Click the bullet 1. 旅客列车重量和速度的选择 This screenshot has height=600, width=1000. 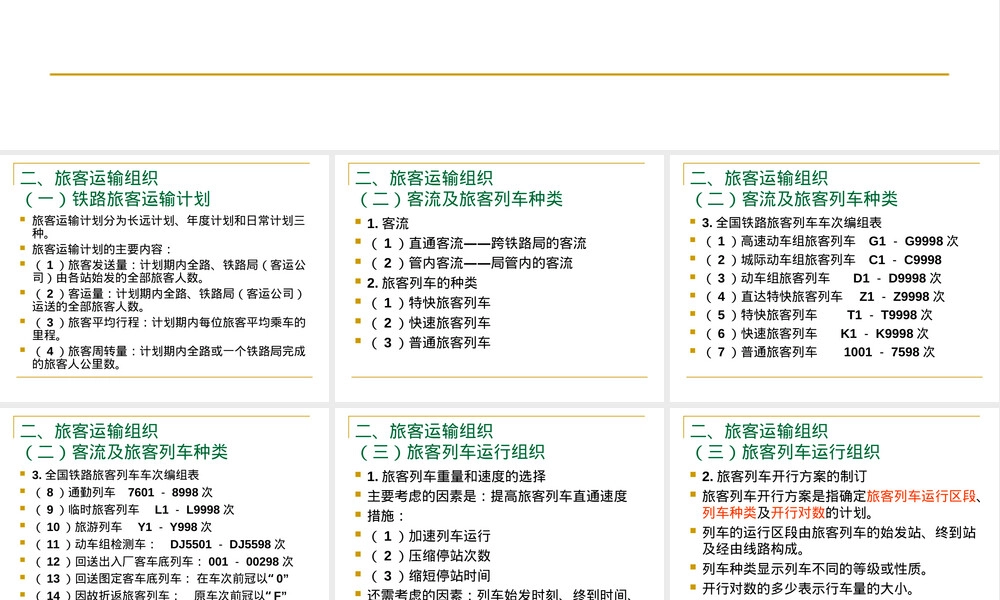(456, 477)
